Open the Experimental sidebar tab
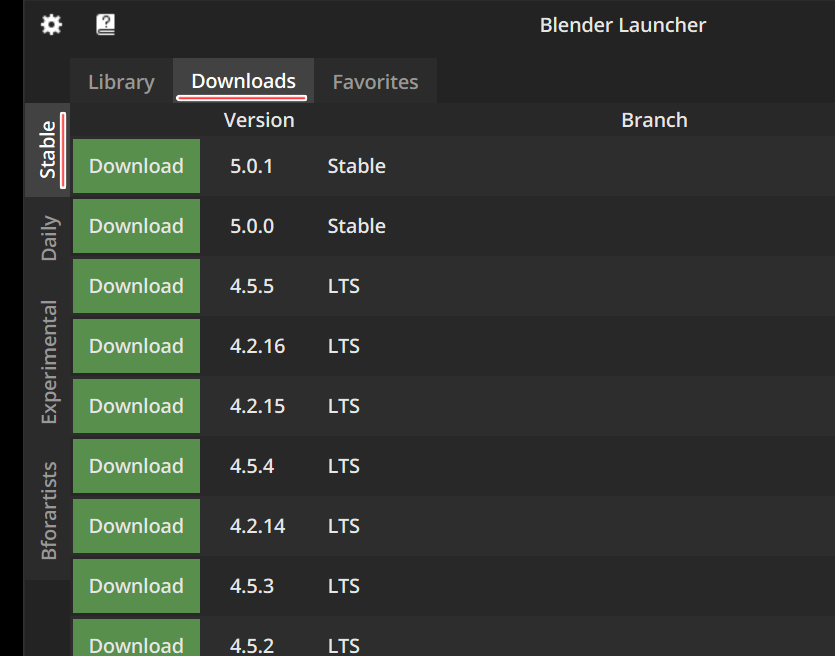The image size is (835, 656). (x=48, y=362)
